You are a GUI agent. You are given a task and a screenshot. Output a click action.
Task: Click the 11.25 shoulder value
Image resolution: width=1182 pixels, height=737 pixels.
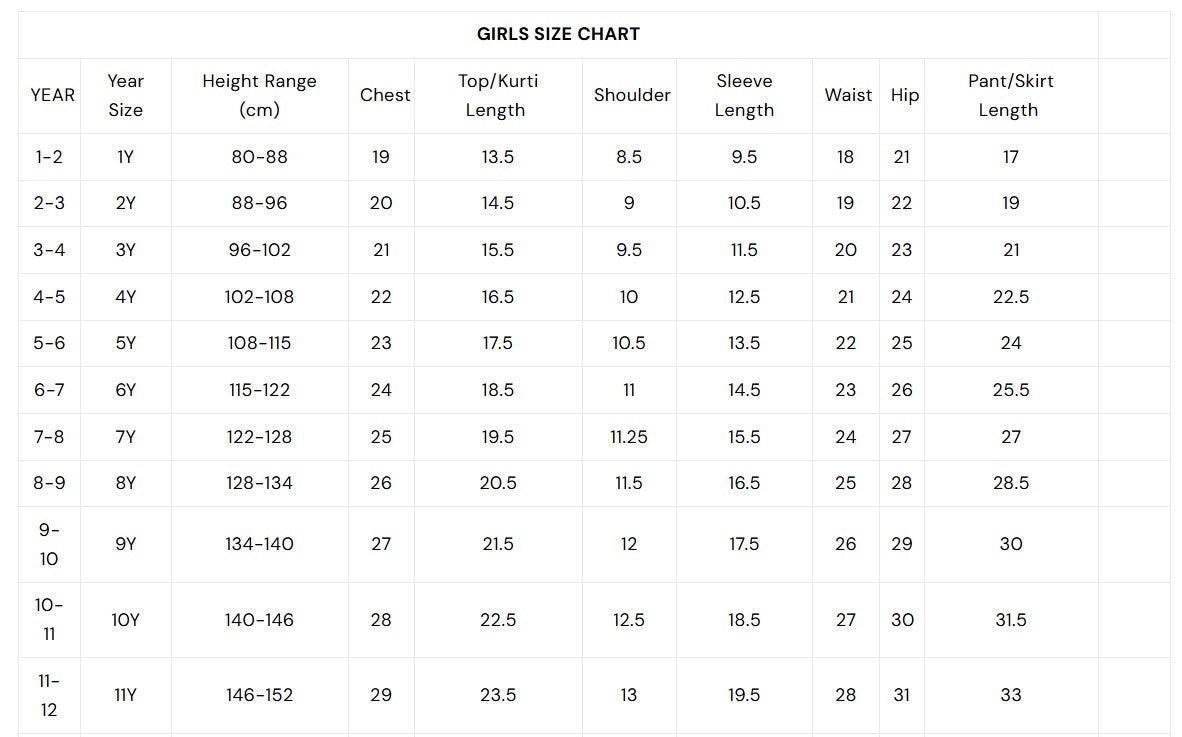pyautogui.click(x=629, y=436)
